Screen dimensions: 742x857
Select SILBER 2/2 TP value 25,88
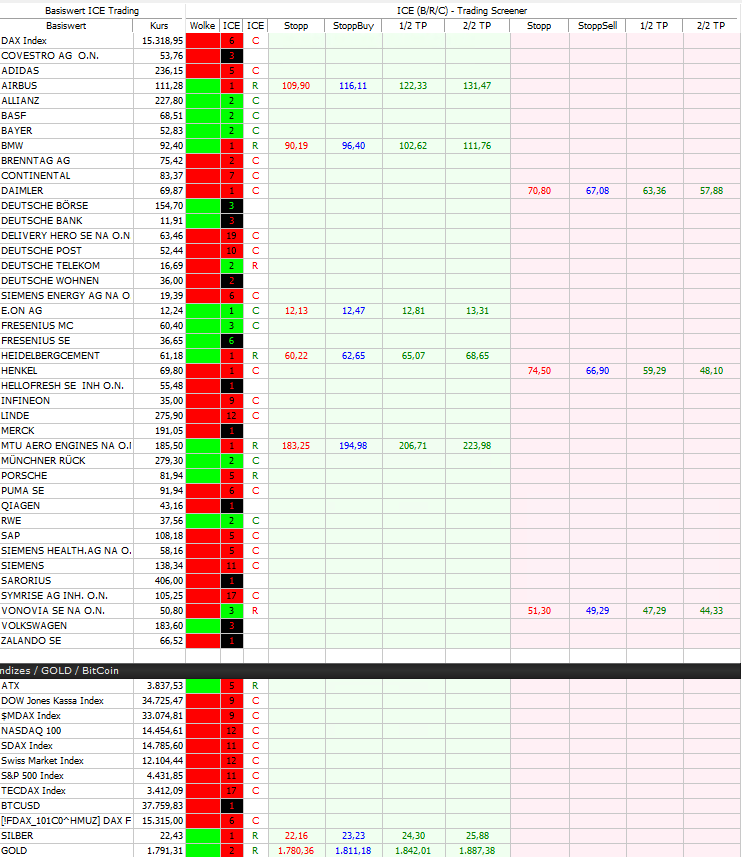click(x=477, y=836)
